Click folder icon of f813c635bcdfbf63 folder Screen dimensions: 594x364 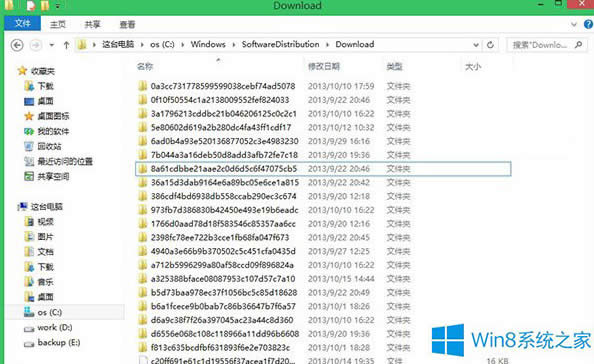pos(142,347)
